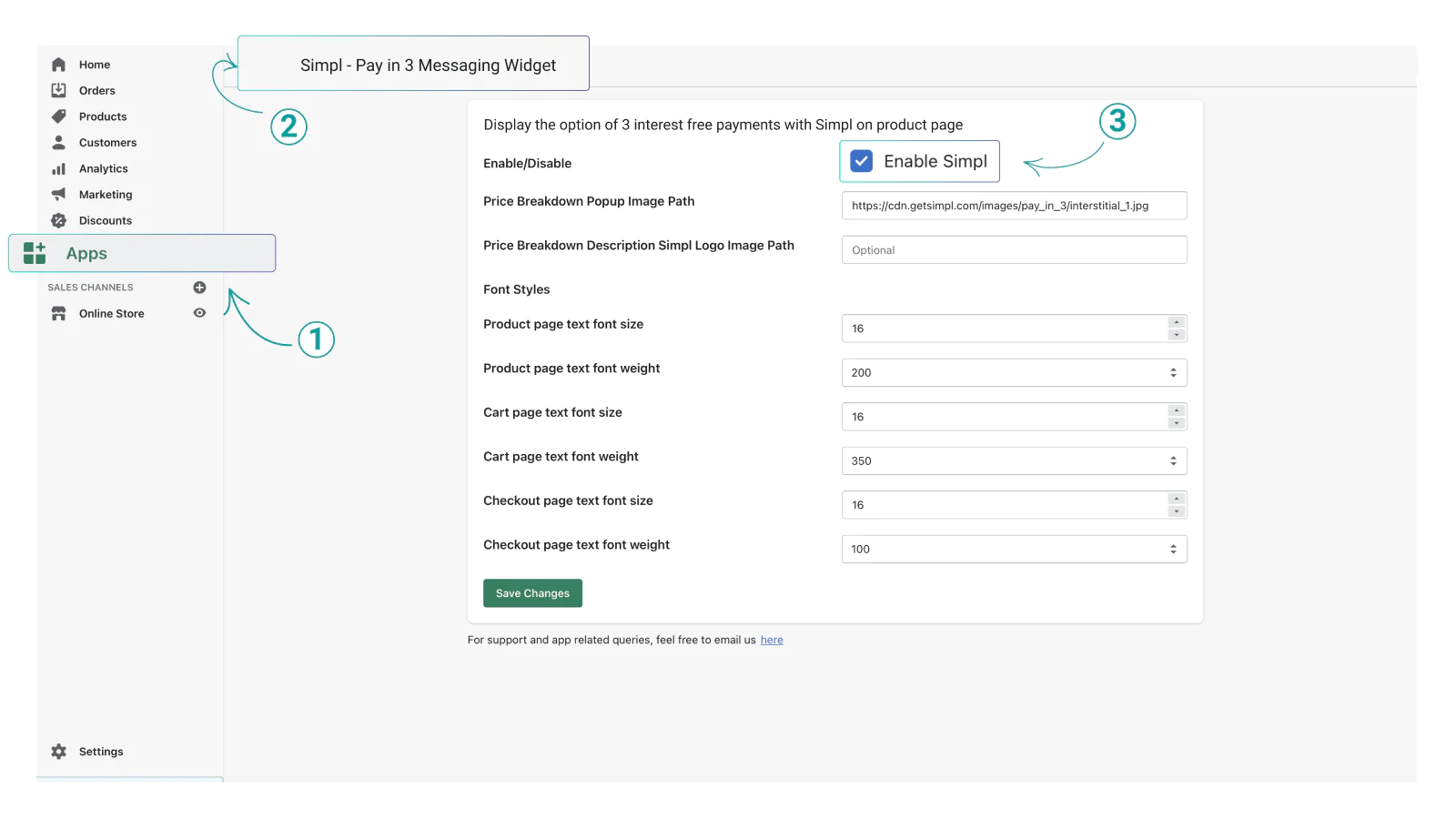Screen dimensions: 1456x819
Task: Click the Discounts badge icon
Action: coord(59,220)
